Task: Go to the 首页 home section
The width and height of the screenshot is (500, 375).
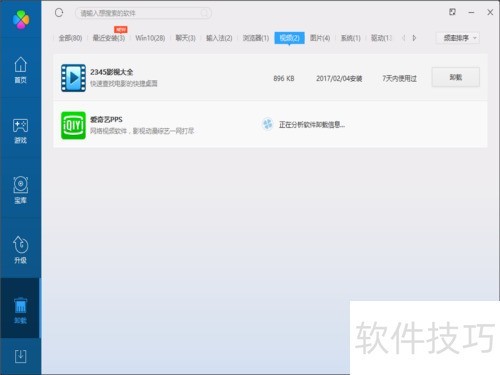Action: 20,69
